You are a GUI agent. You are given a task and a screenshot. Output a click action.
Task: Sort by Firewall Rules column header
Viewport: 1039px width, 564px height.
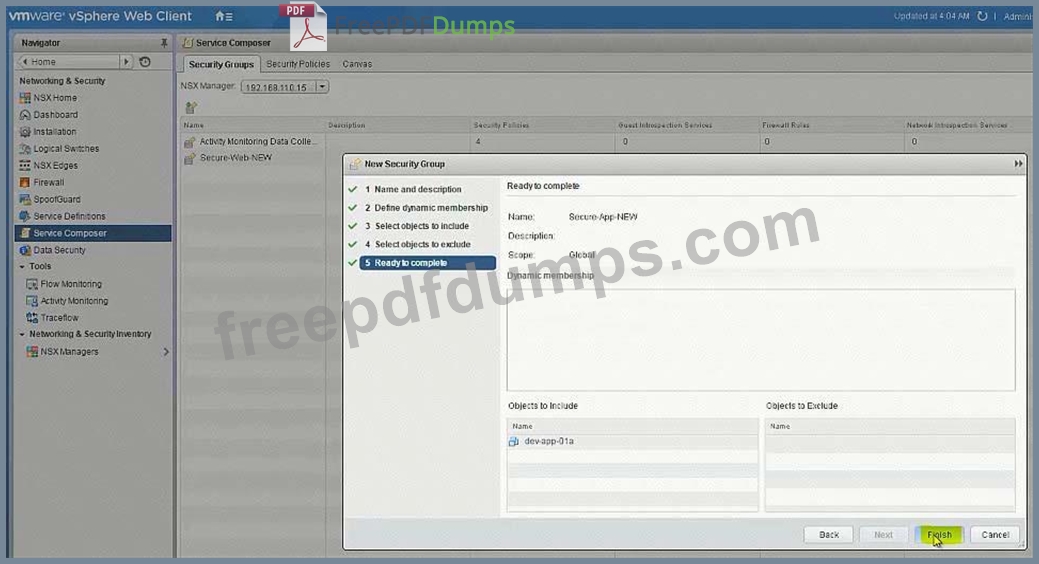[786, 125]
